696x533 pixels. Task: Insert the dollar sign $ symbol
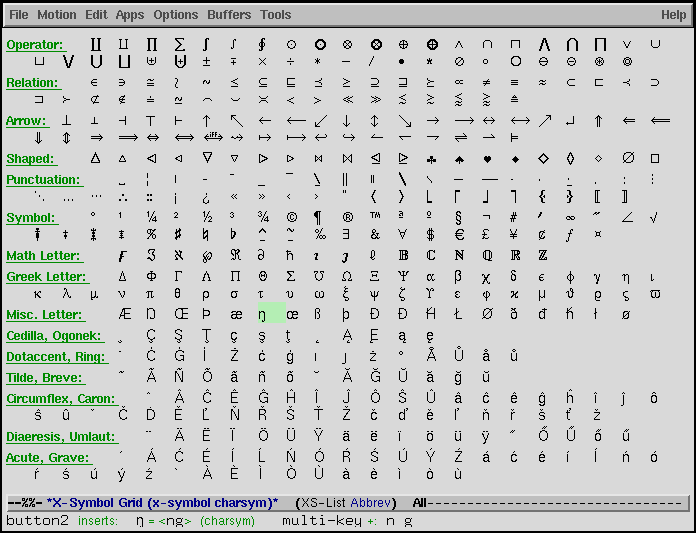tap(431, 235)
